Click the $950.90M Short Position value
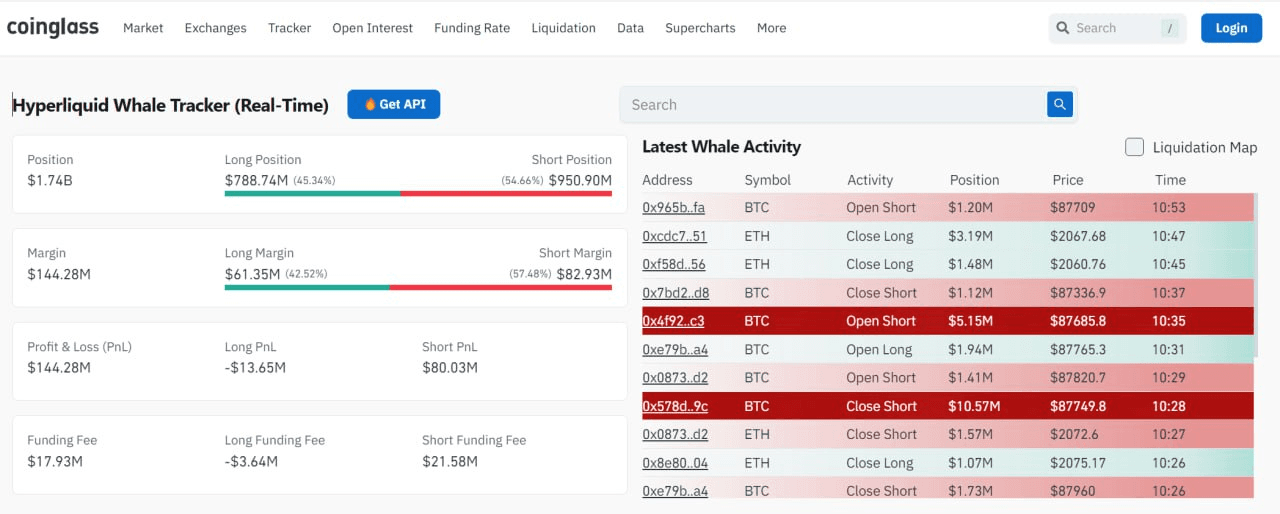Viewport: 1280px width, 514px height. point(580,180)
